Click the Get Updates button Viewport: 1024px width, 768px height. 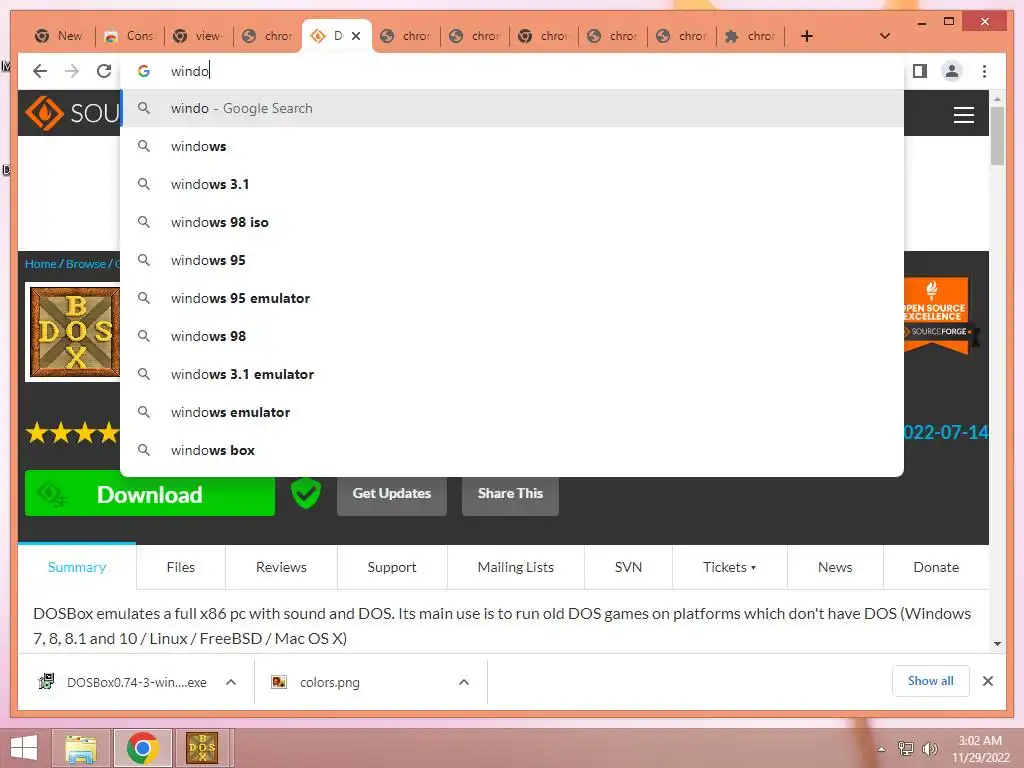tap(392, 494)
